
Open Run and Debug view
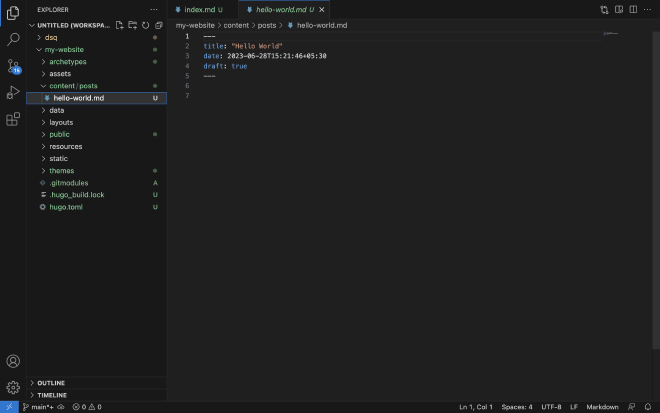pyautogui.click(x=13, y=93)
